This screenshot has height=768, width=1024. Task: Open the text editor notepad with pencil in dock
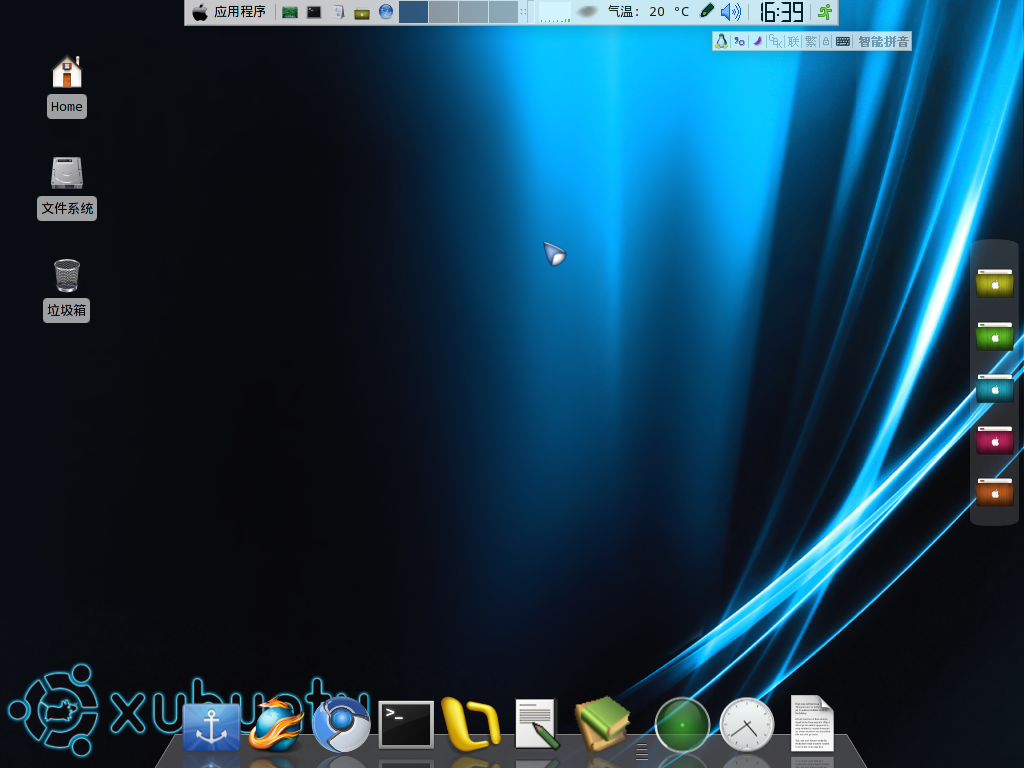537,724
